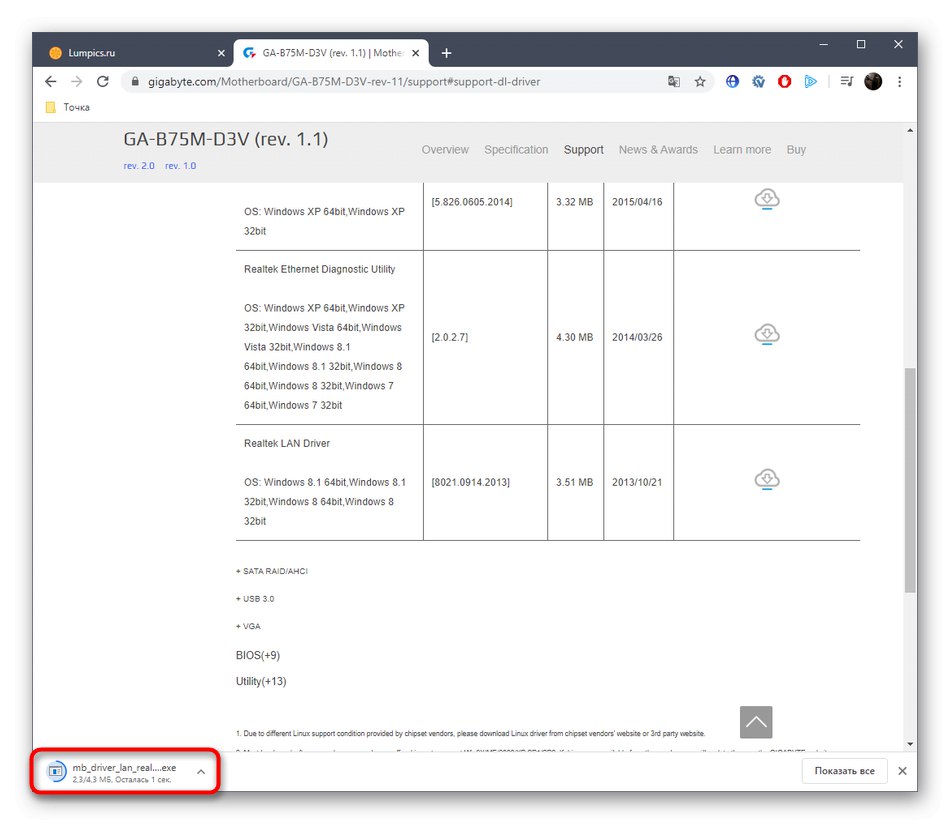Go to the rev. 1.0 link
950x824 pixels.
click(181, 166)
